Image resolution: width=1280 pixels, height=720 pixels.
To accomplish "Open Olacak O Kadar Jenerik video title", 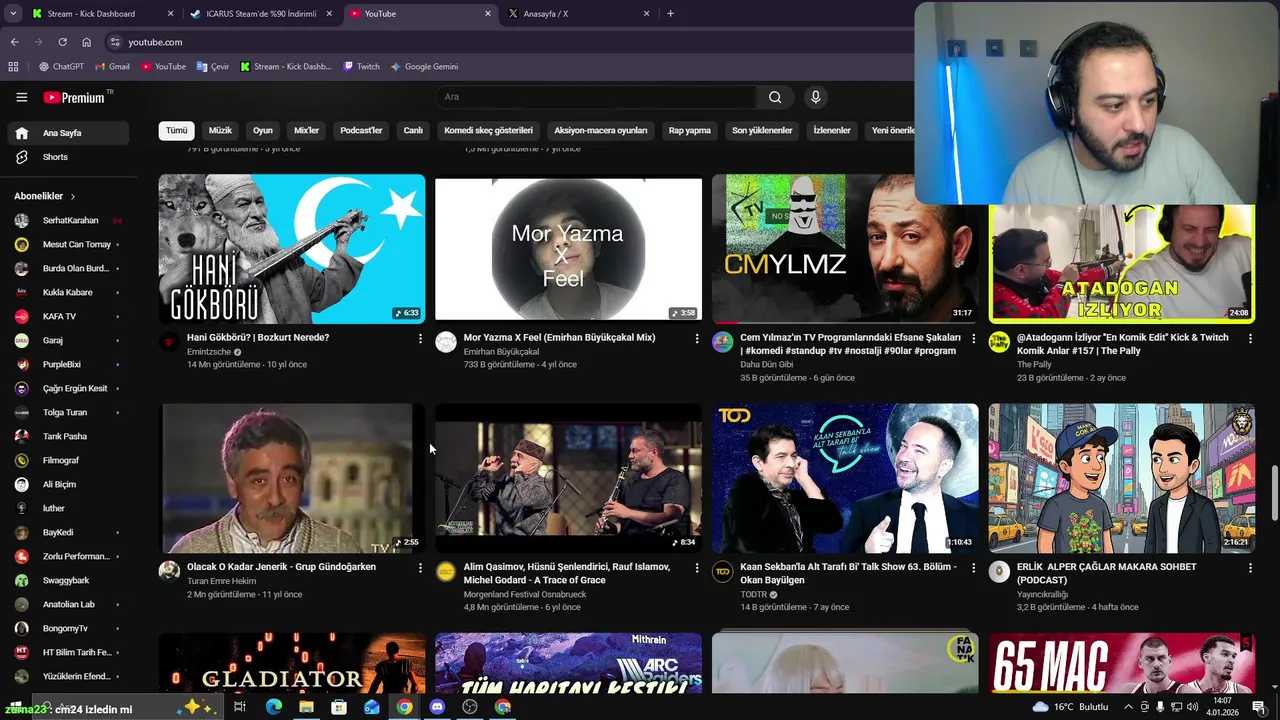I will point(281,567).
